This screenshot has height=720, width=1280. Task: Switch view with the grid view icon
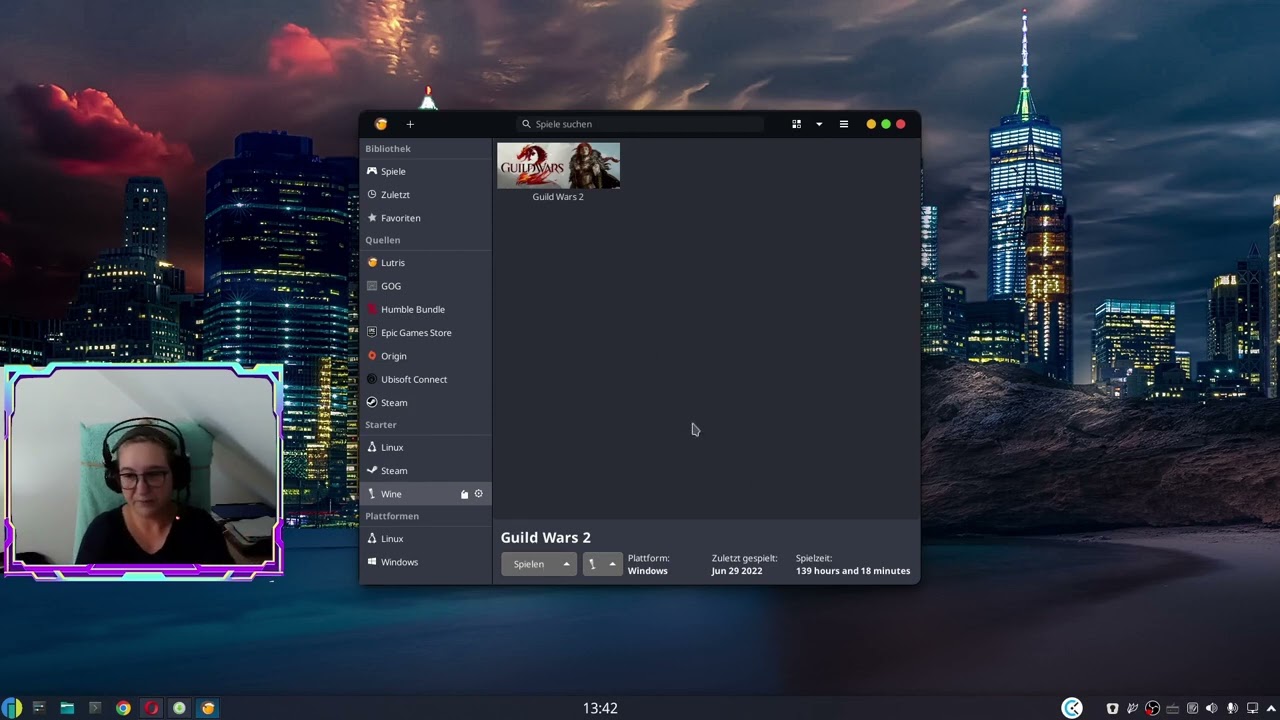pyautogui.click(x=797, y=124)
